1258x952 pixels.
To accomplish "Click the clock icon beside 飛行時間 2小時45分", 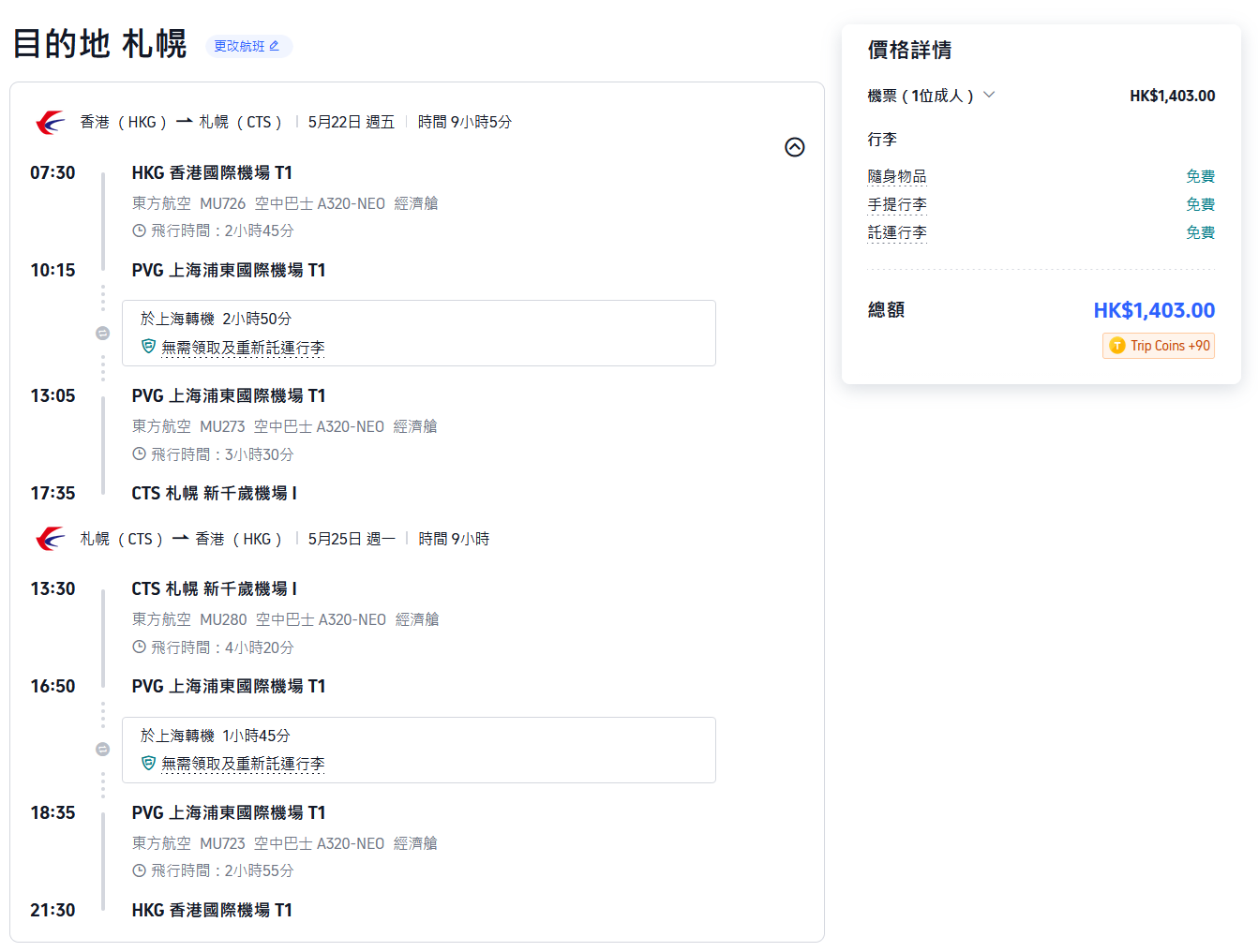I will coord(139,231).
